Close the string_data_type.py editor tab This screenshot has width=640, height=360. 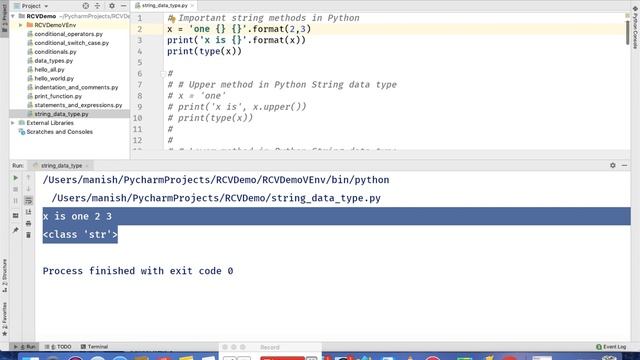point(192,5)
